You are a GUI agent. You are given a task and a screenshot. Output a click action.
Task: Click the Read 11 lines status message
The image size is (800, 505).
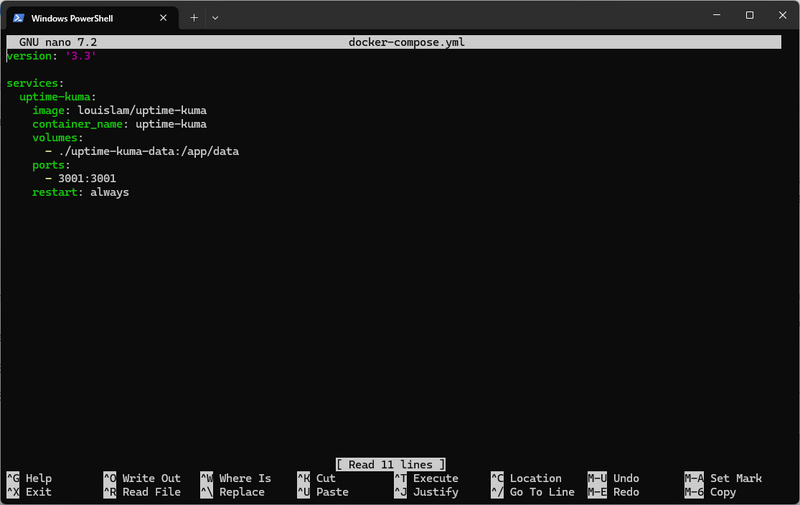tap(390, 464)
